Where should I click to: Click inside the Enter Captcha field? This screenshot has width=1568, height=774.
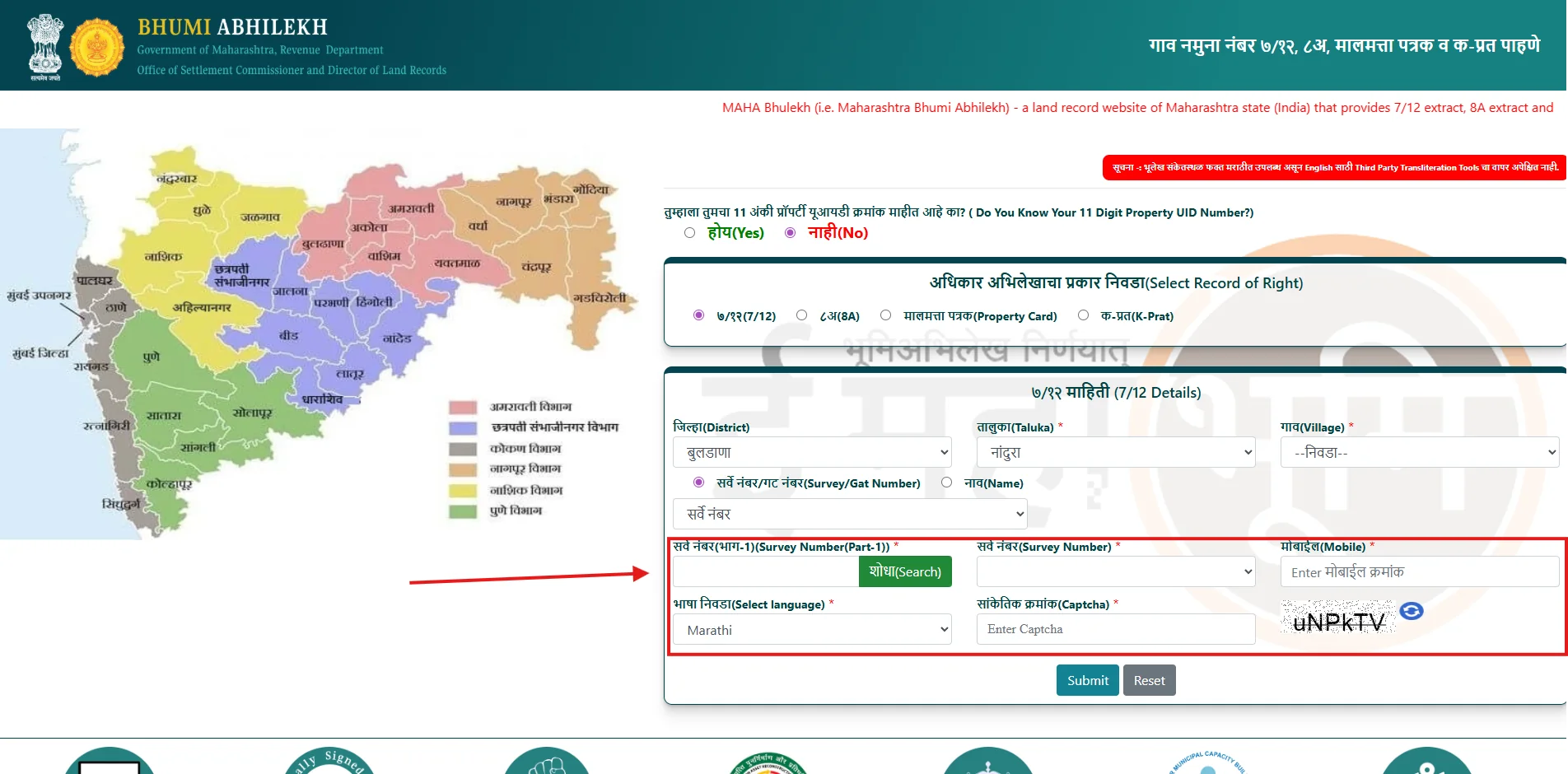click(x=1115, y=629)
